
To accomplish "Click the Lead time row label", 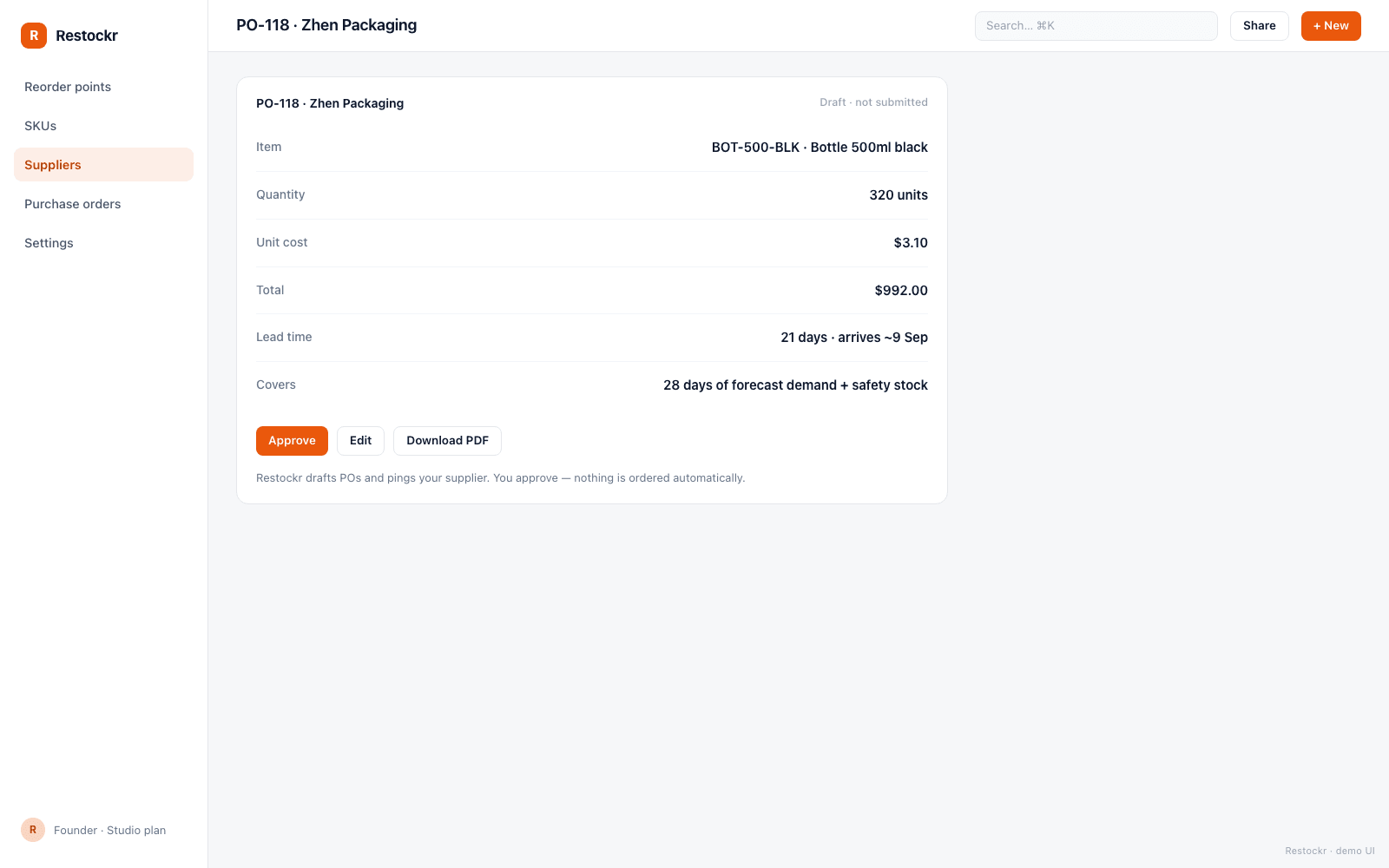I will click(x=284, y=337).
